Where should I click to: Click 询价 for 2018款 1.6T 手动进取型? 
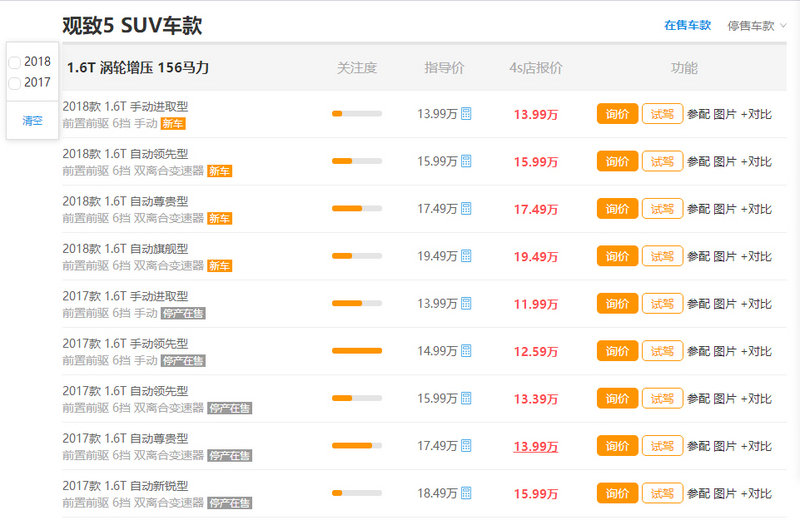point(617,114)
